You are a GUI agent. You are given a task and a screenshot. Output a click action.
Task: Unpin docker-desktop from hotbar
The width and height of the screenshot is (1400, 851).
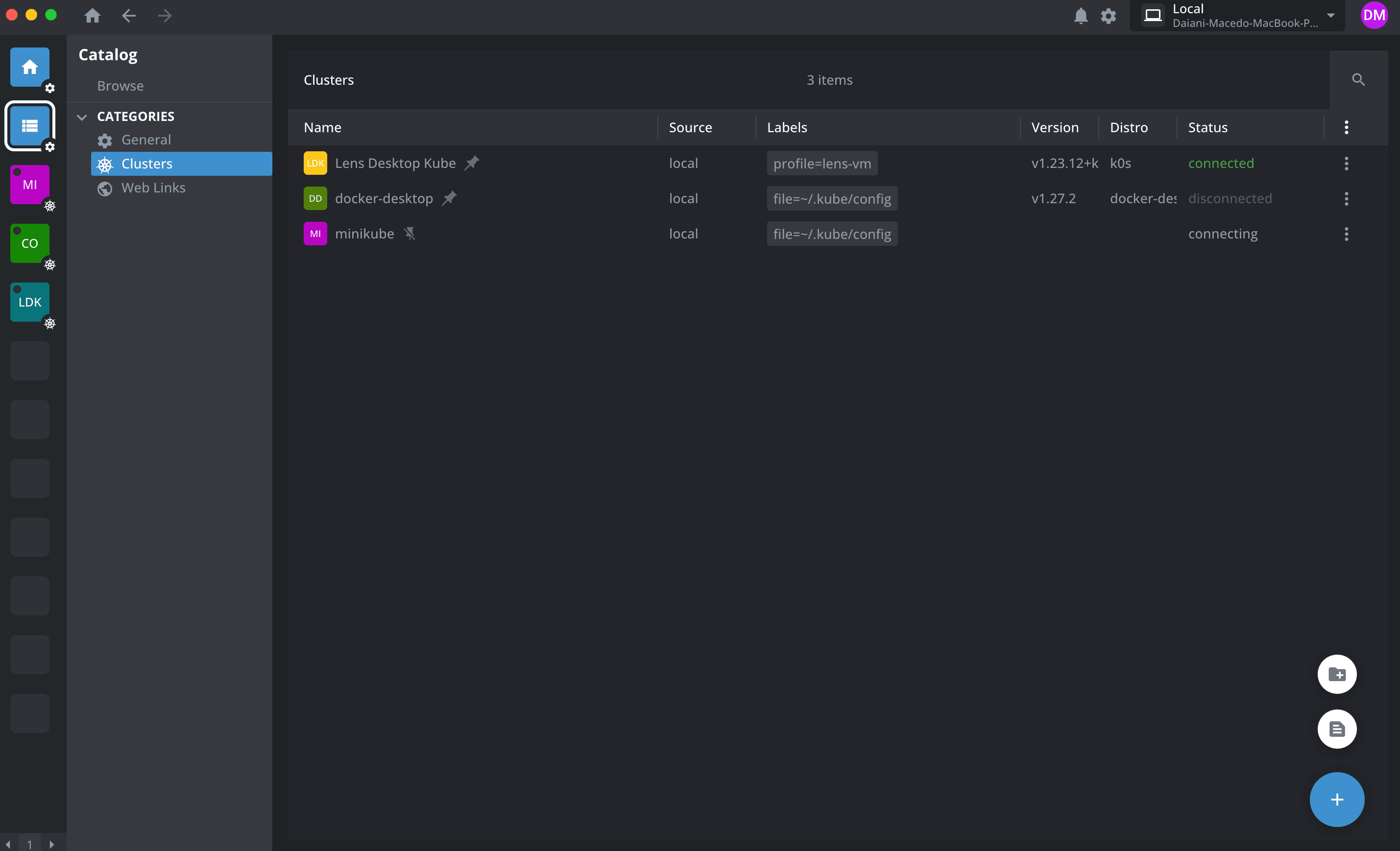449,198
